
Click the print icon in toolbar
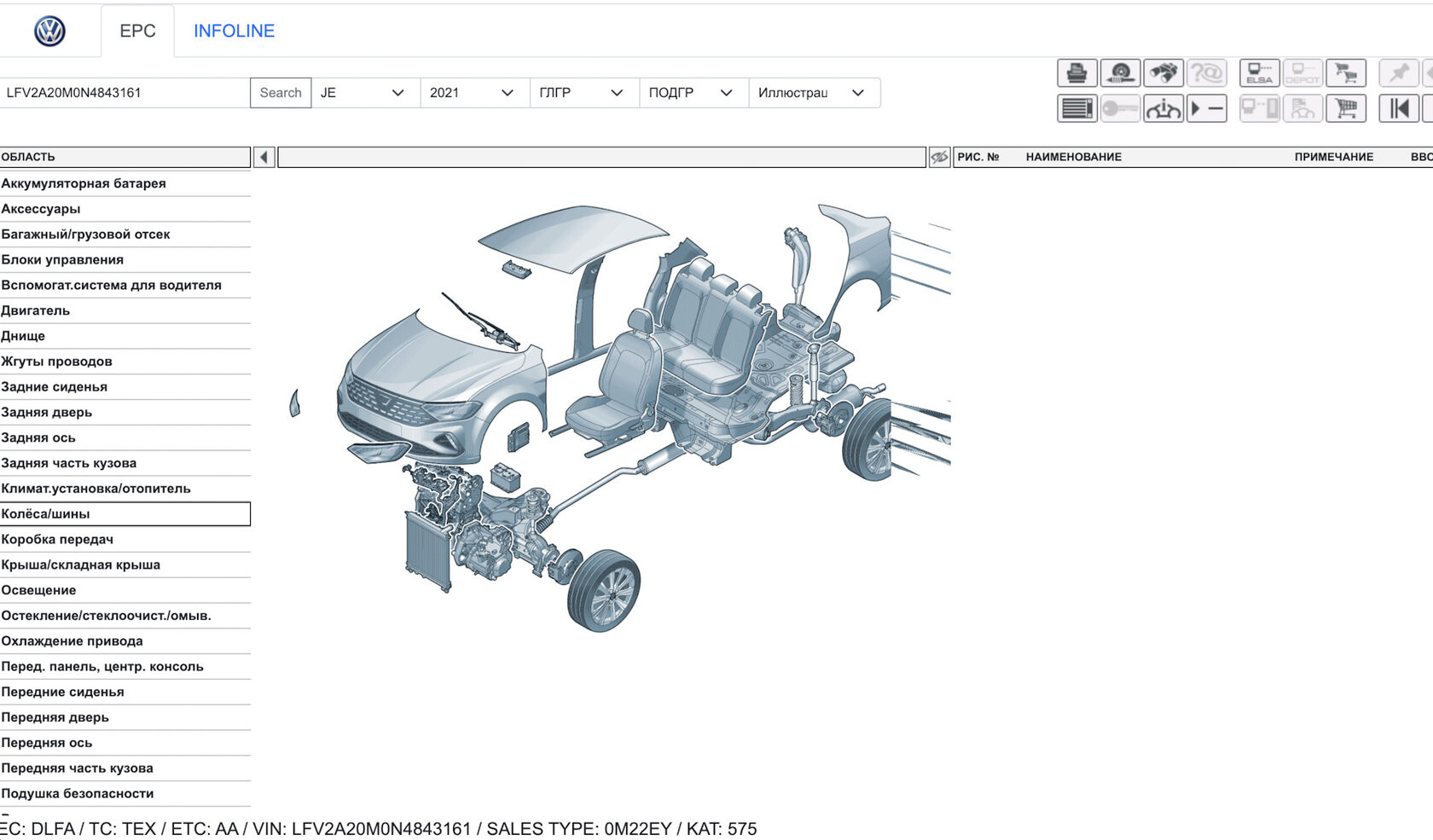coord(1076,73)
